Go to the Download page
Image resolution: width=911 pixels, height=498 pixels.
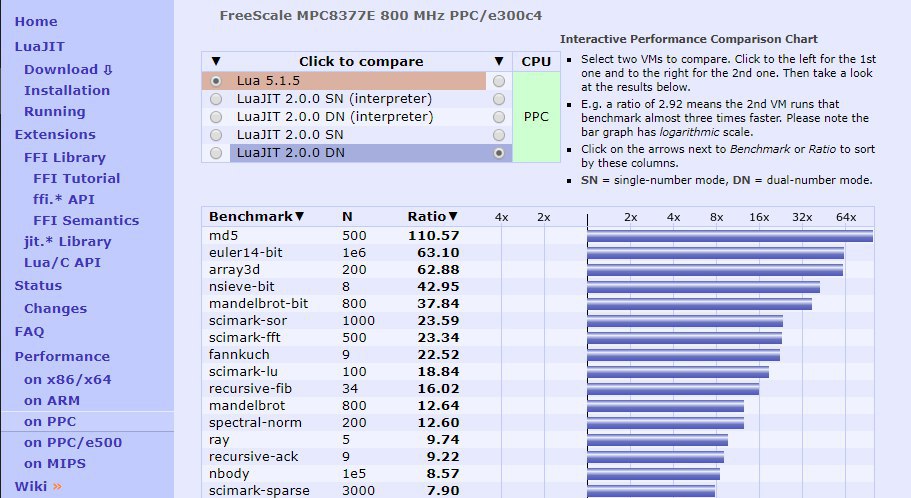[x=68, y=70]
